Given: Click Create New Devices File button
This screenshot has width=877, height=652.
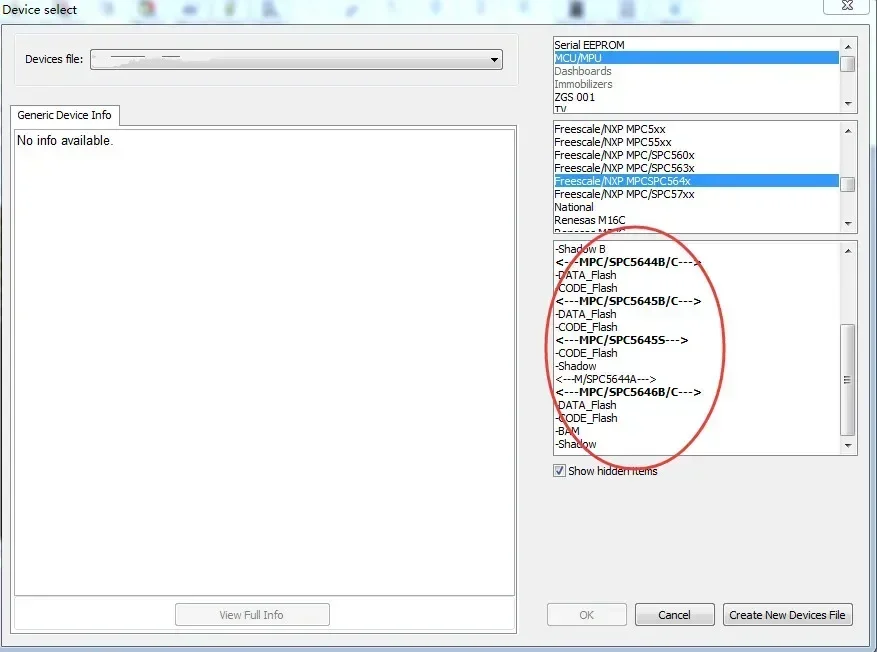Looking at the screenshot, I should 788,615.
